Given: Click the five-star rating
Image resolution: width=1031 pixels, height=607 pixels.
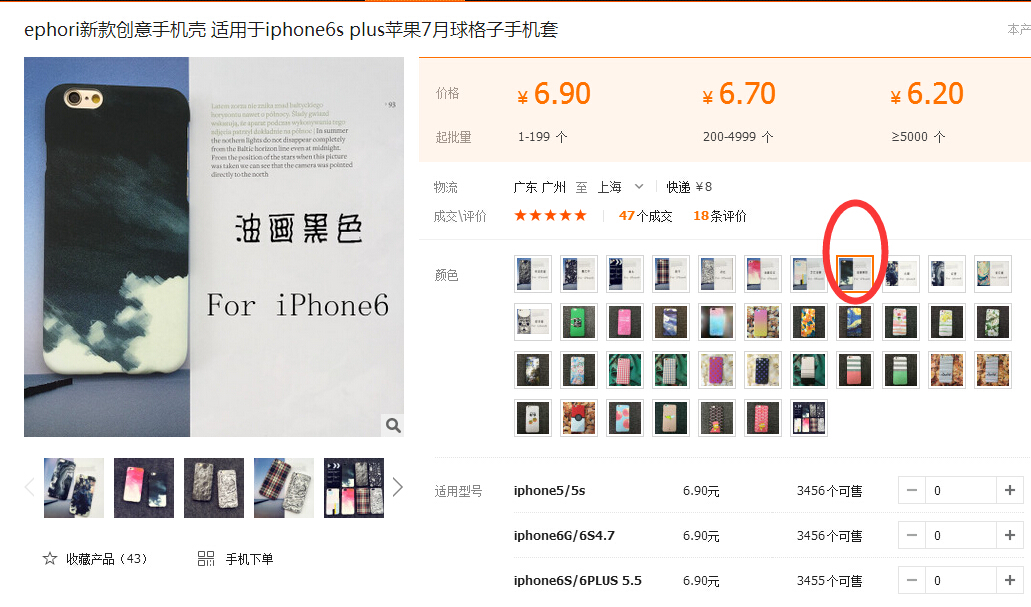Looking at the screenshot, I should [x=550, y=216].
